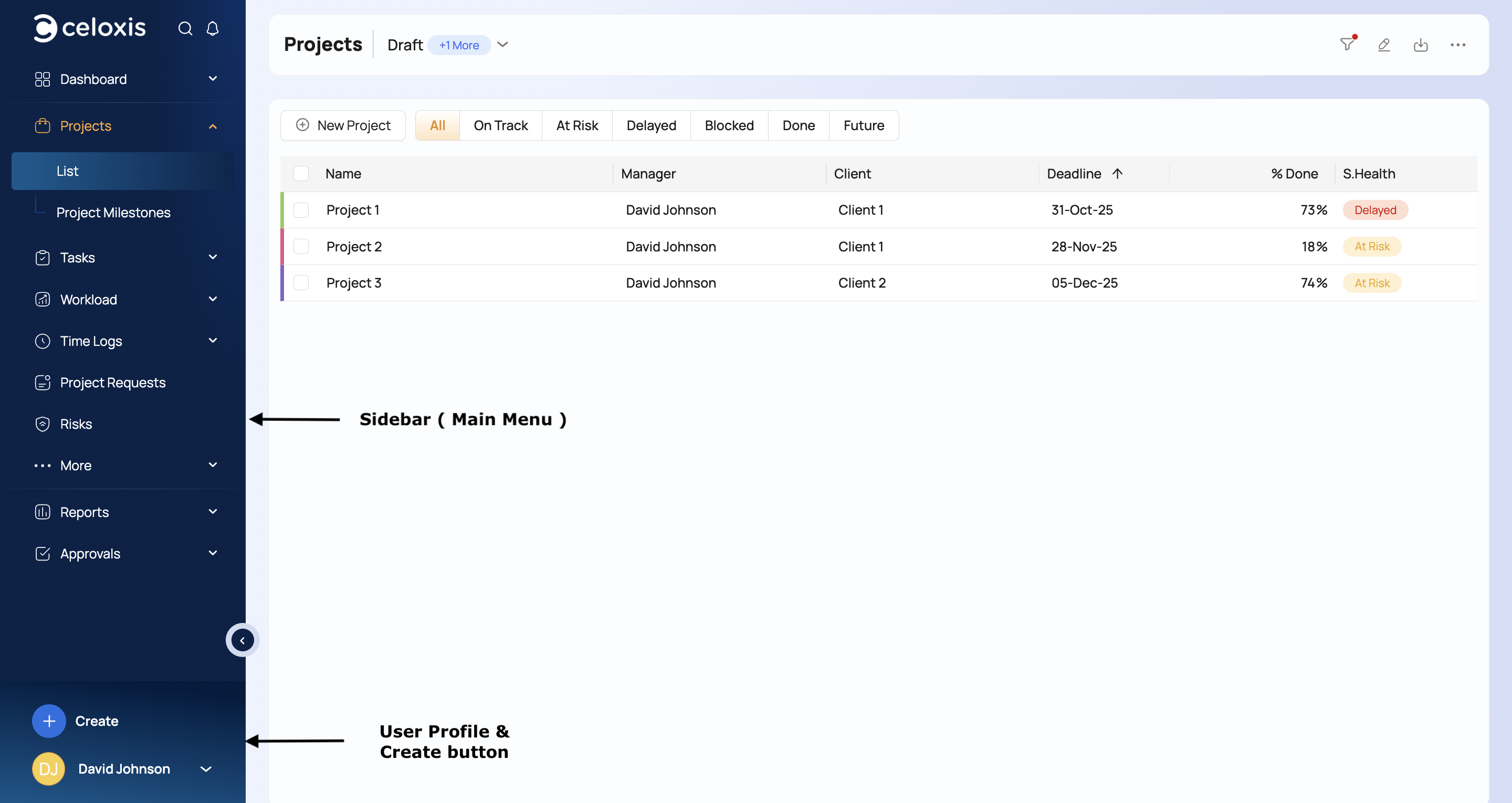Open the notifications bell

pos(213,29)
